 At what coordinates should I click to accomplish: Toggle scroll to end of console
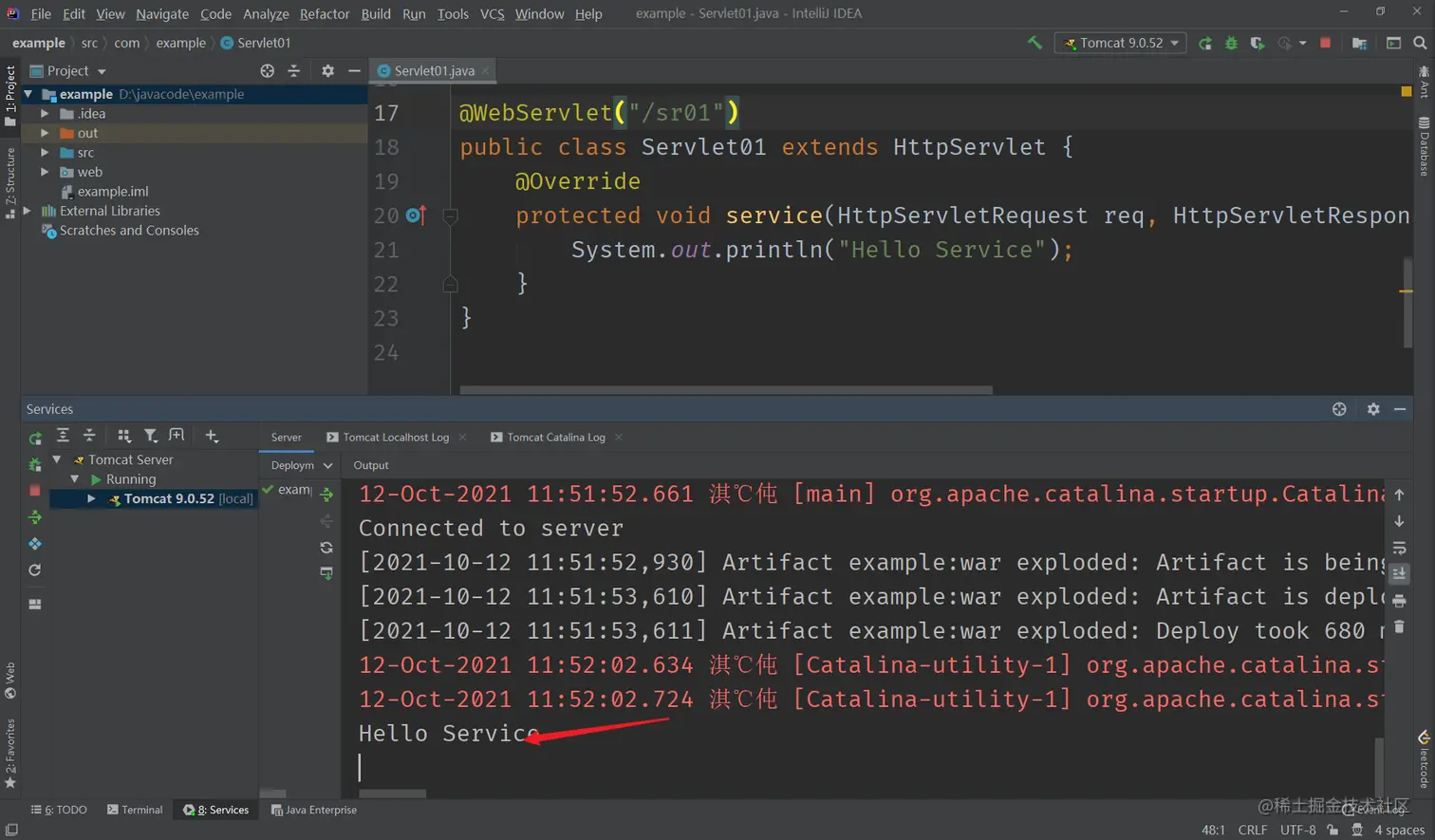[1399, 574]
